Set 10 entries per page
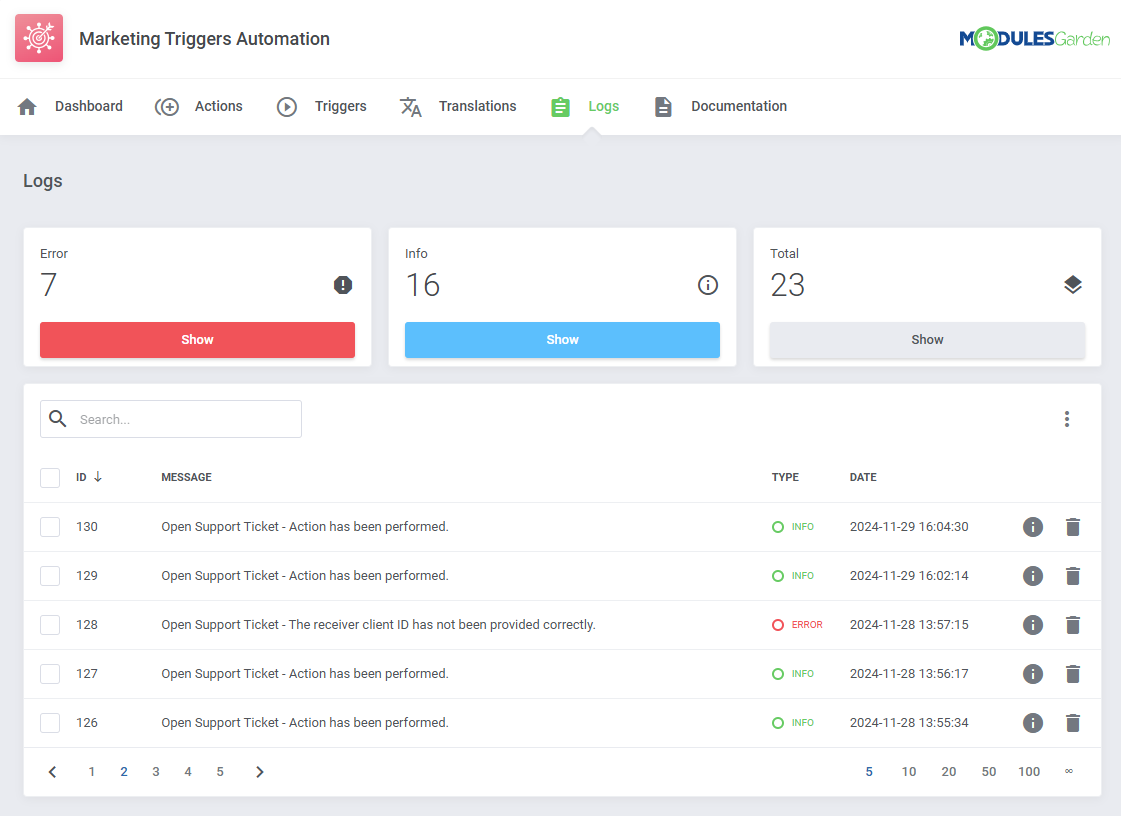Image resolution: width=1121 pixels, height=816 pixels. [x=909, y=772]
